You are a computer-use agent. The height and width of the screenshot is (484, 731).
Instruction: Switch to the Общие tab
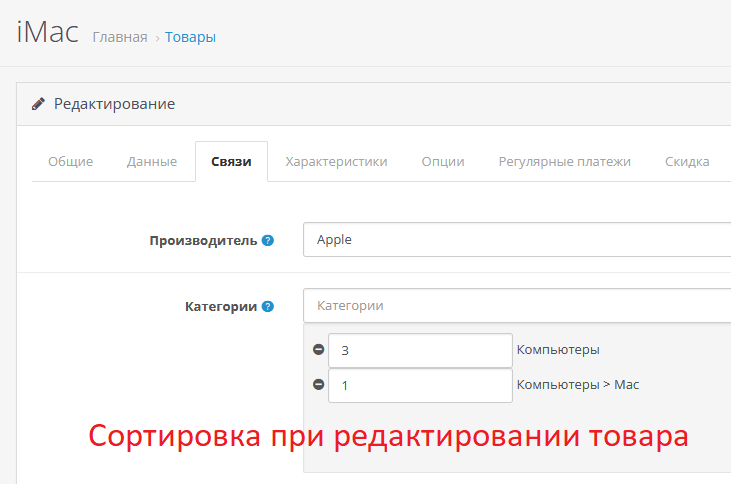70,161
